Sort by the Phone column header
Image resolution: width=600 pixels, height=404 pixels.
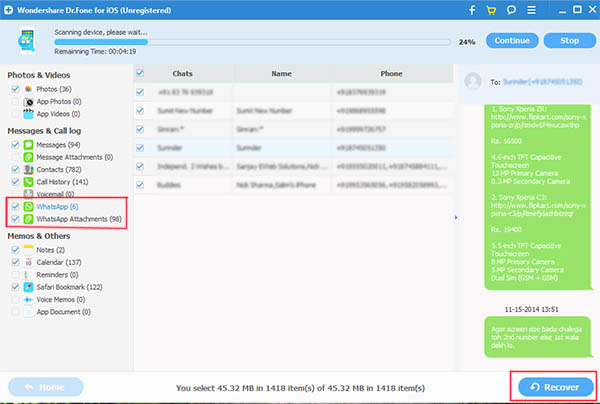391,73
